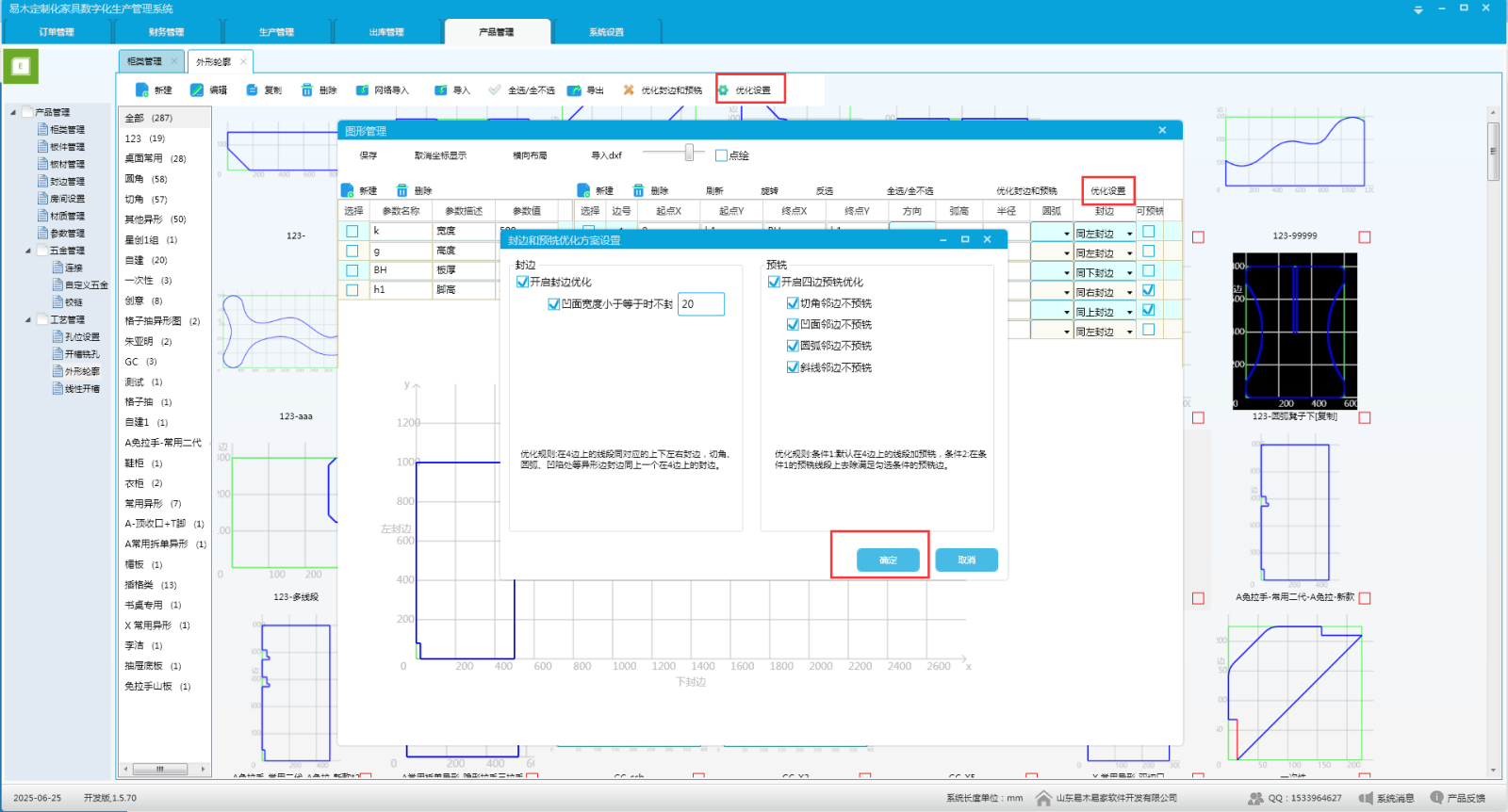The width and height of the screenshot is (1508, 812).
Task: Click the 新建 icon above the edge table
Action: [x=584, y=190]
